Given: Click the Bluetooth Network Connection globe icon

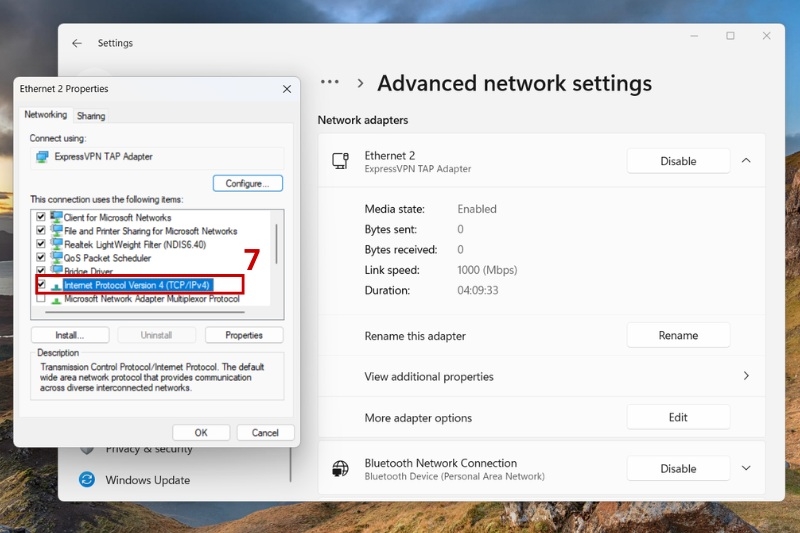Looking at the screenshot, I should coord(340,468).
